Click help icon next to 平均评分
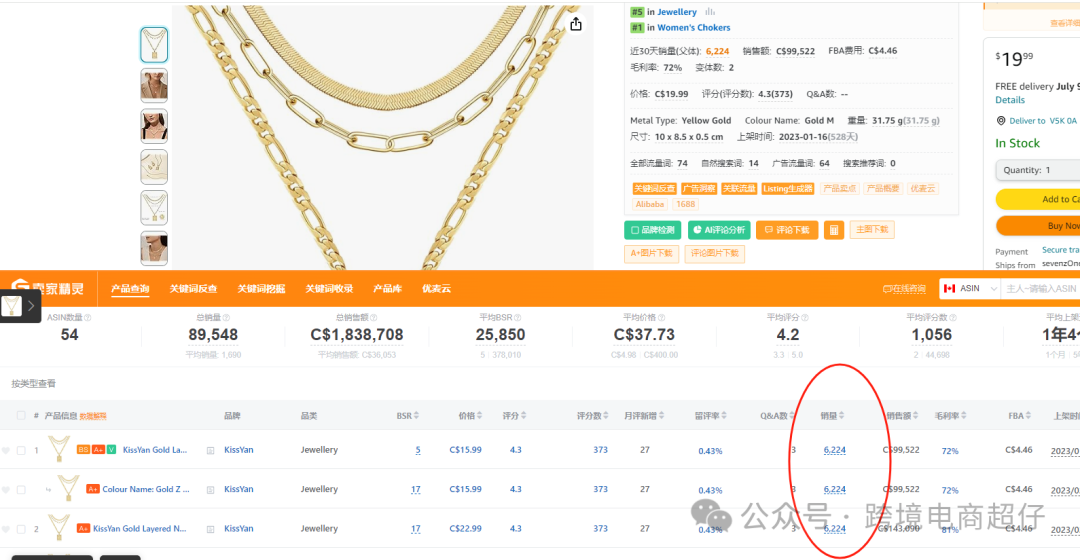Screen dimensions: 1080x560 pyautogui.click(x=804, y=318)
